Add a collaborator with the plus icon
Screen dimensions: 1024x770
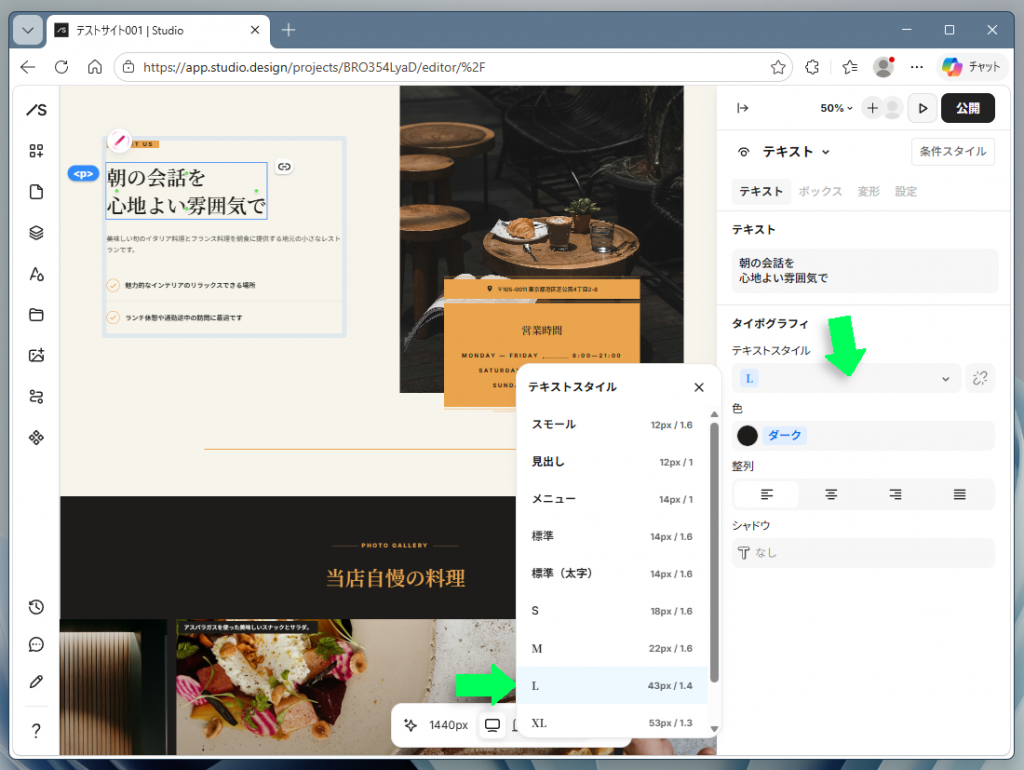click(x=872, y=108)
